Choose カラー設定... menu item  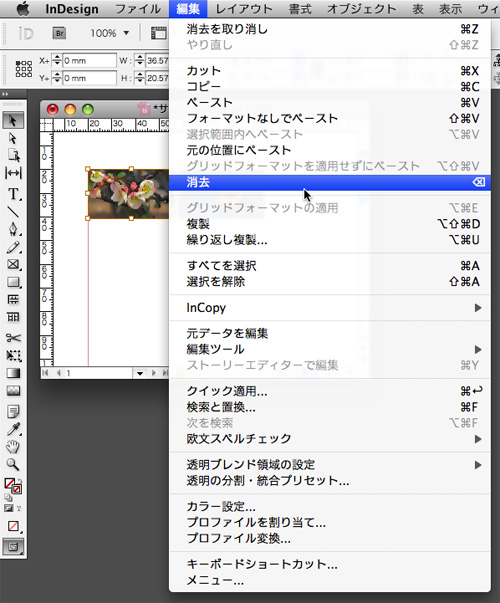pos(330,506)
